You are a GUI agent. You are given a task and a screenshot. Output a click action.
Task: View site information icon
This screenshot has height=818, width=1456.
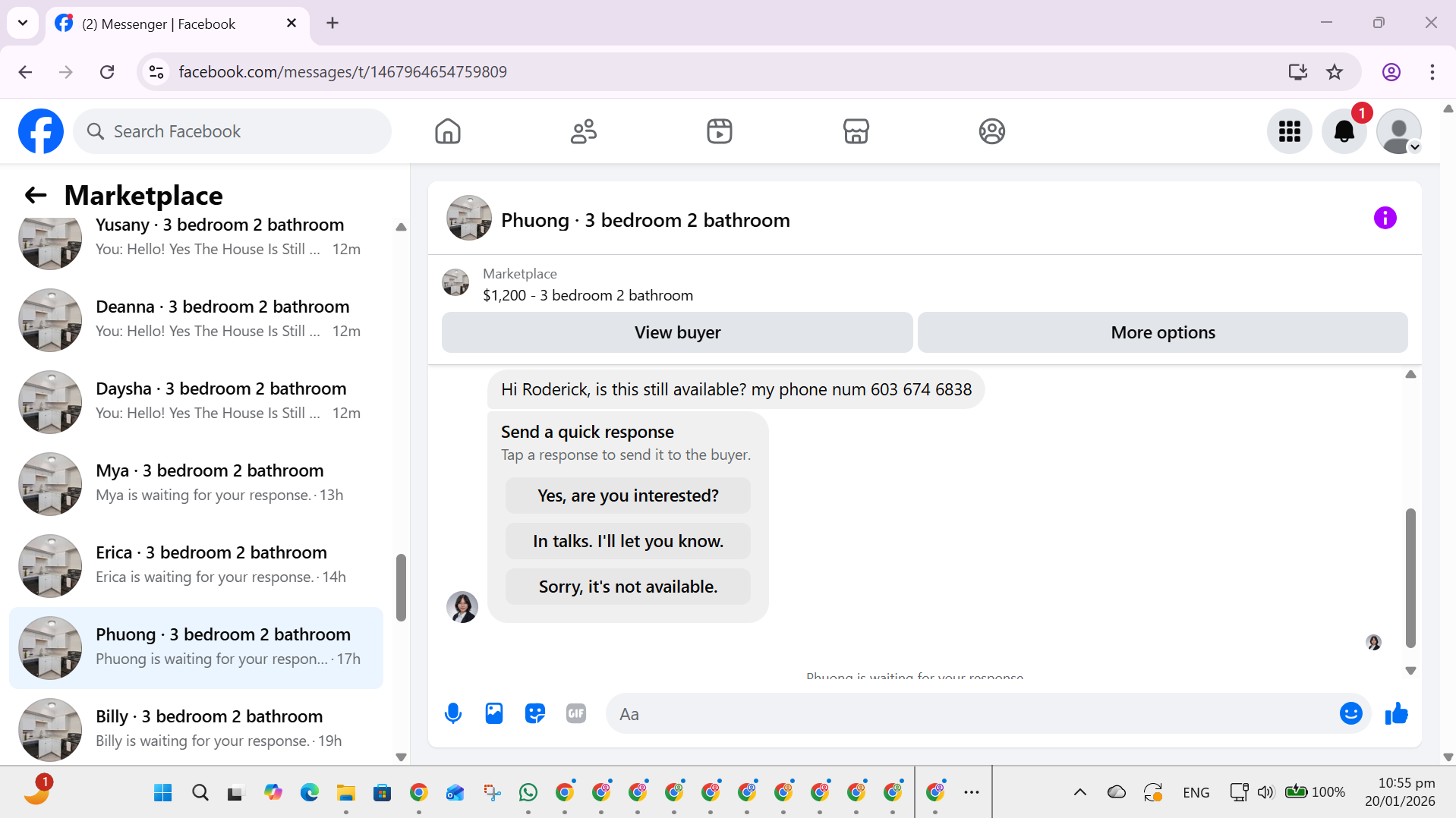pyautogui.click(x=156, y=72)
